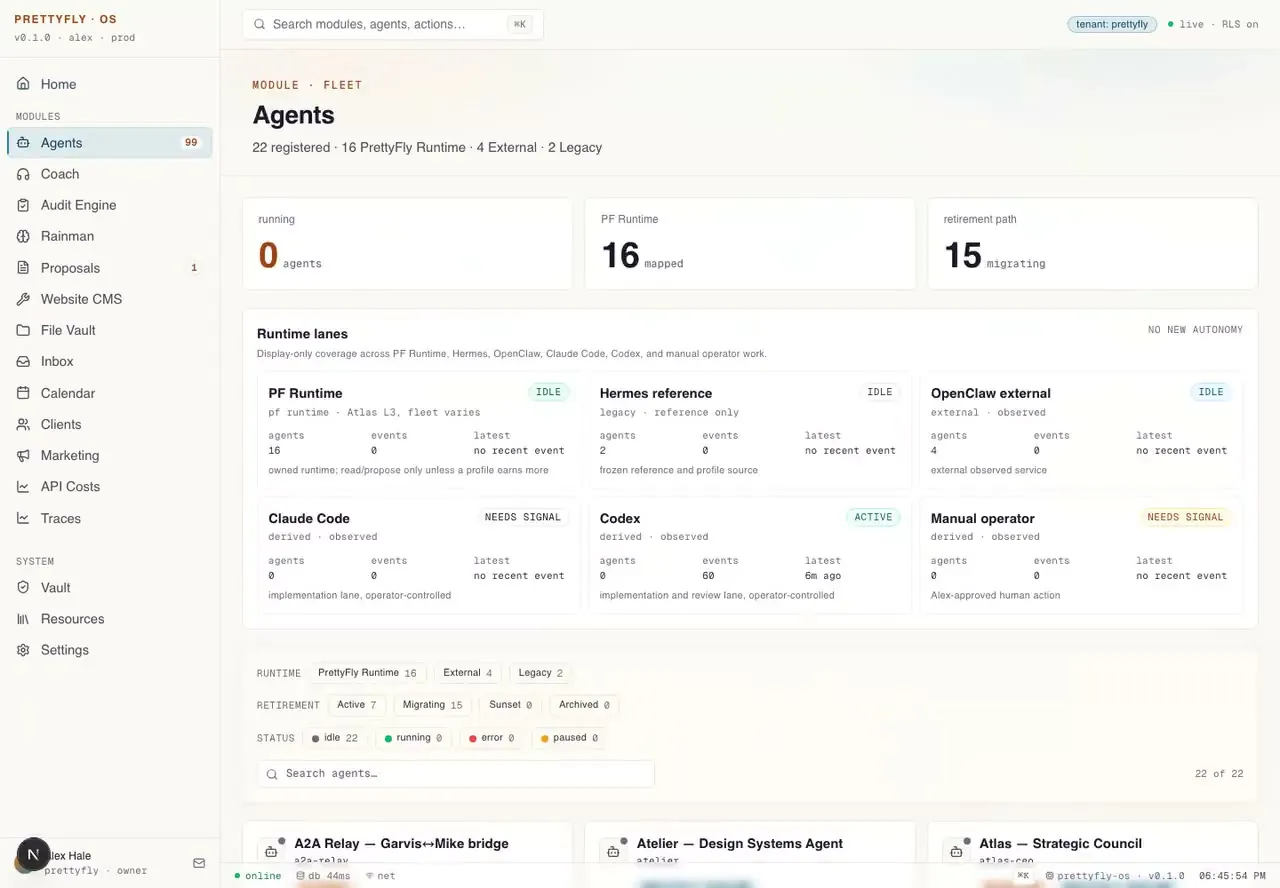1280x888 pixels.
Task: Click the online status in the footer
Action: click(258, 876)
